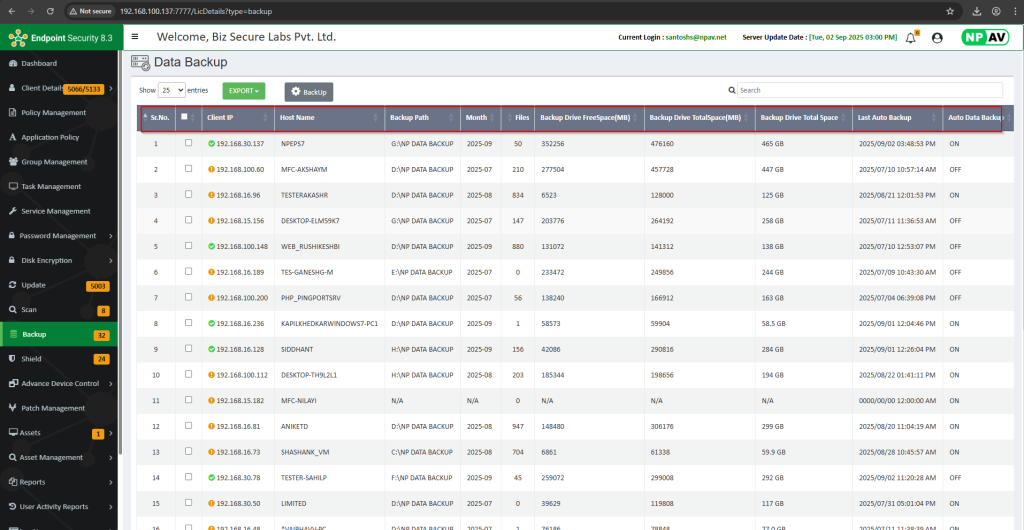
Task: Bookmark this page with star icon
Action: (949, 10)
